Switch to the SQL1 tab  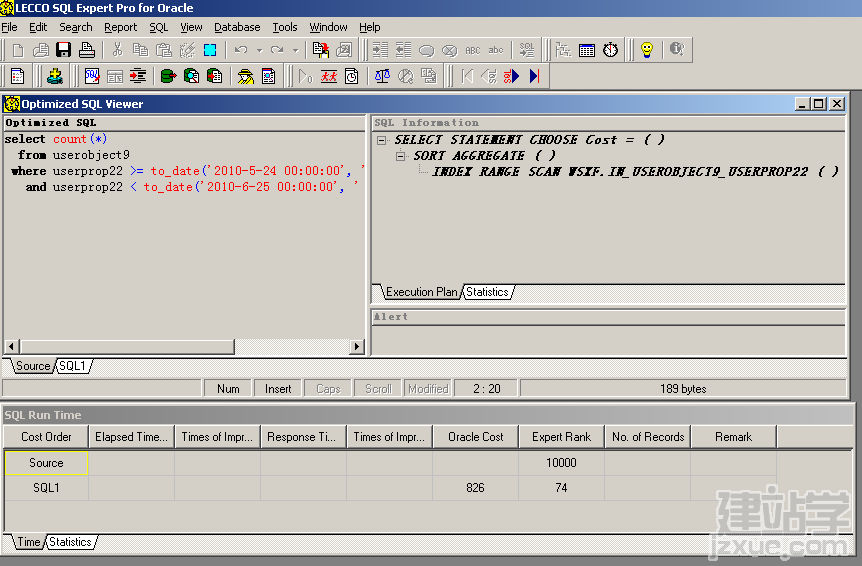tap(73, 366)
